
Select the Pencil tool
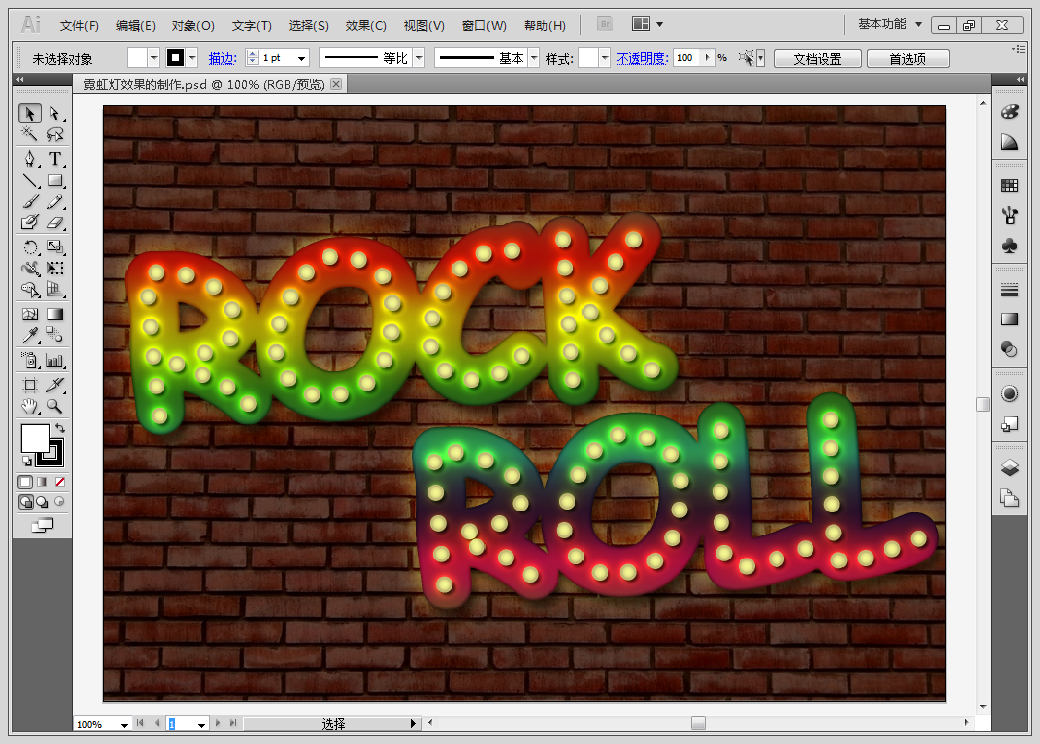pyautogui.click(x=54, y=202)
